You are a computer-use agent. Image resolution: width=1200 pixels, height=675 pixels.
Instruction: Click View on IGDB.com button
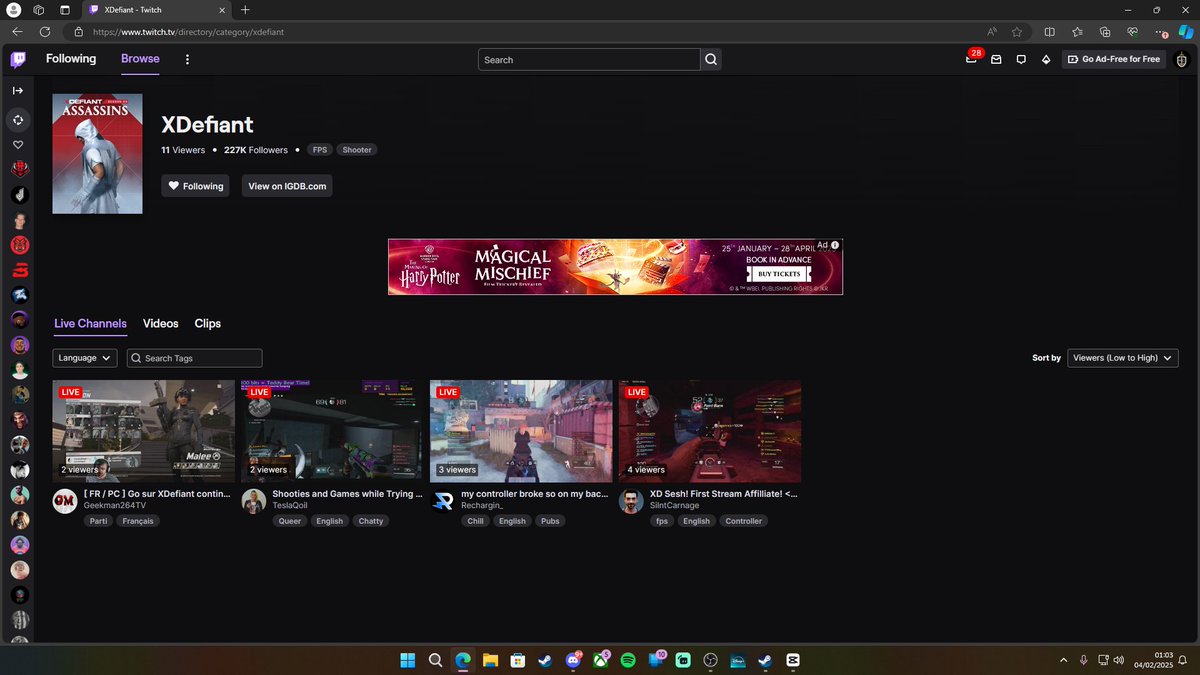point(287,186)
